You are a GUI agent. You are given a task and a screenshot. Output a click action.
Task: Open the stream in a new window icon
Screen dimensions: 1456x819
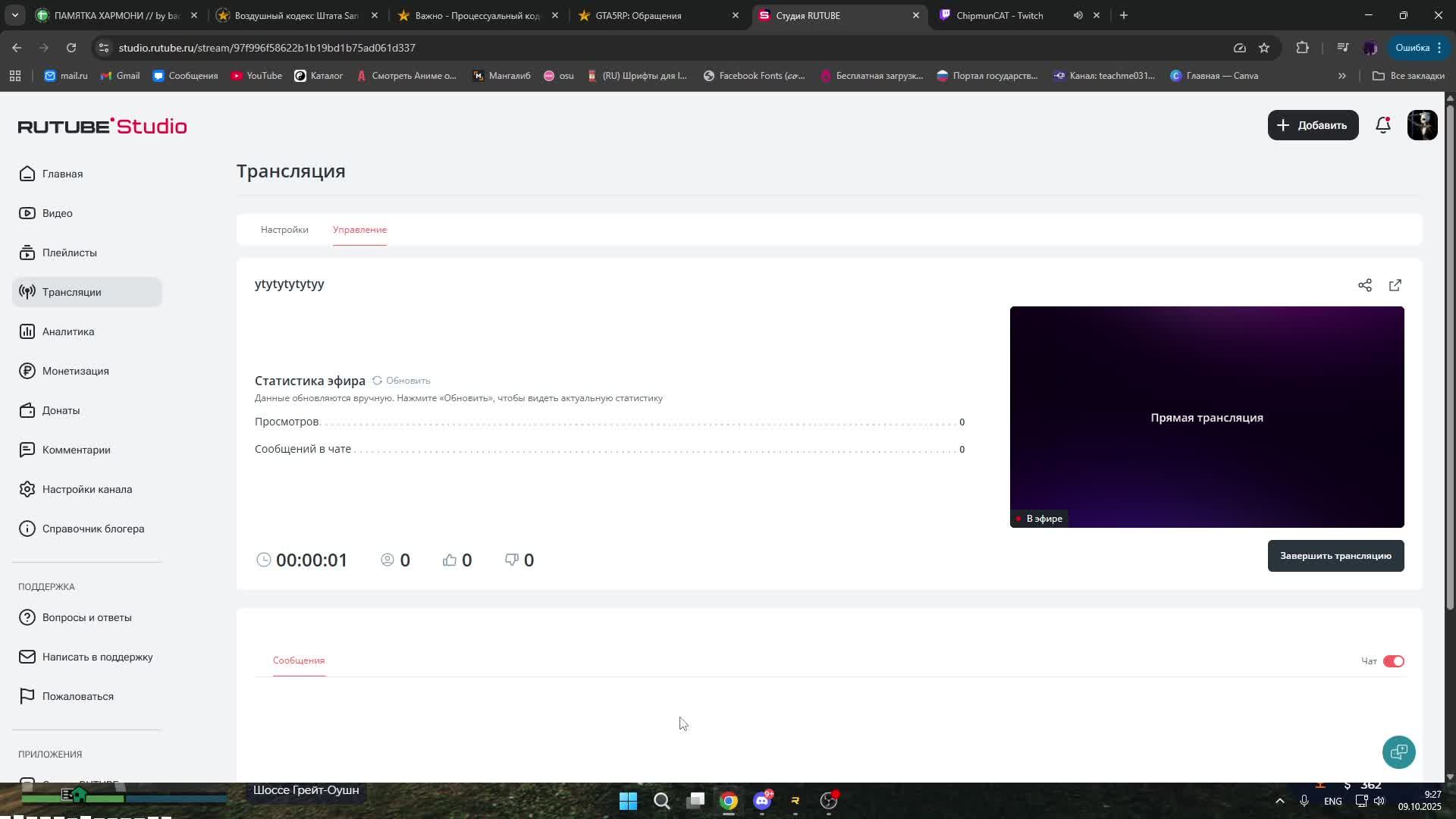[1395, 285]
